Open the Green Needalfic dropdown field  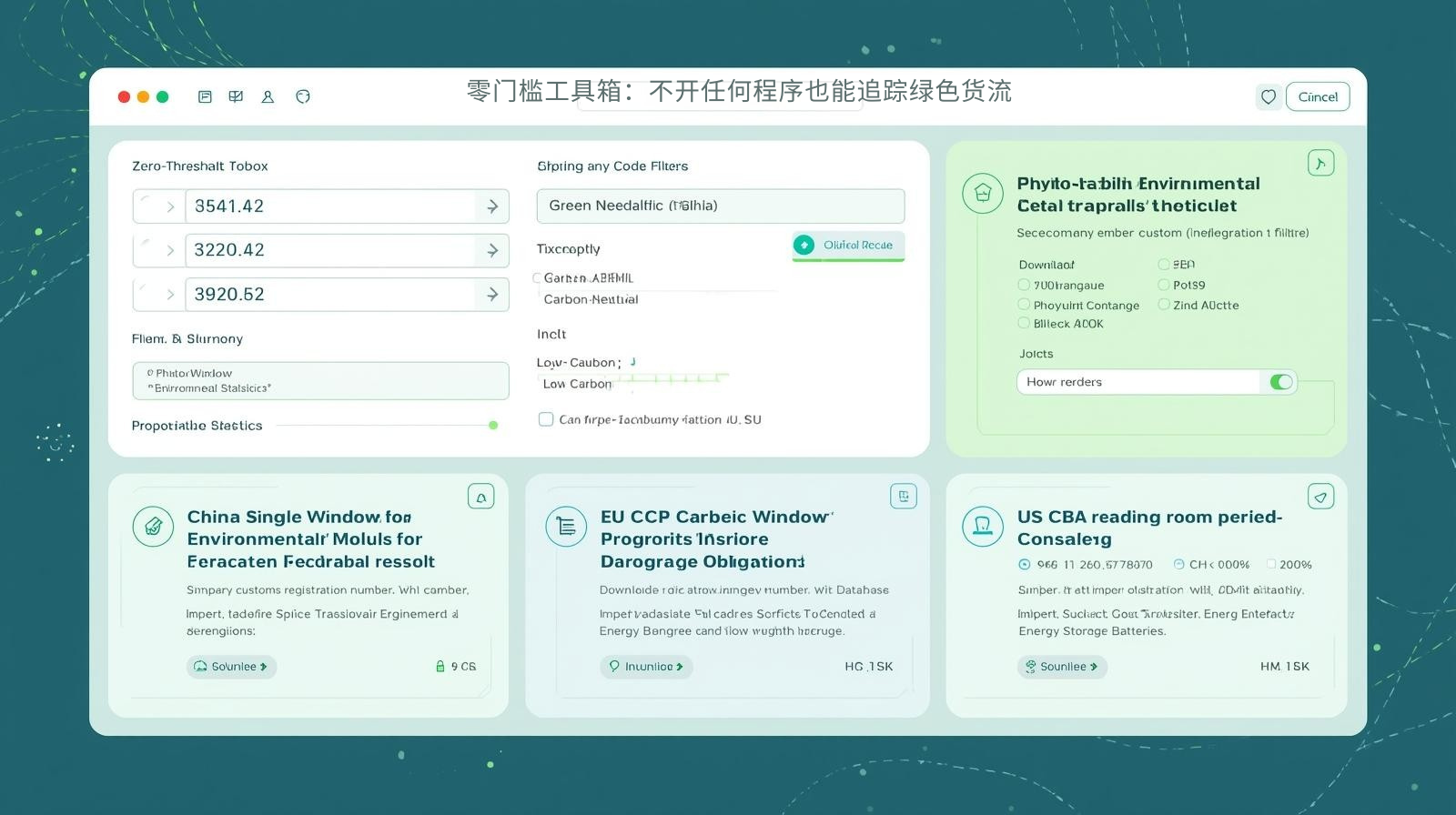click(x=721, y=206)
